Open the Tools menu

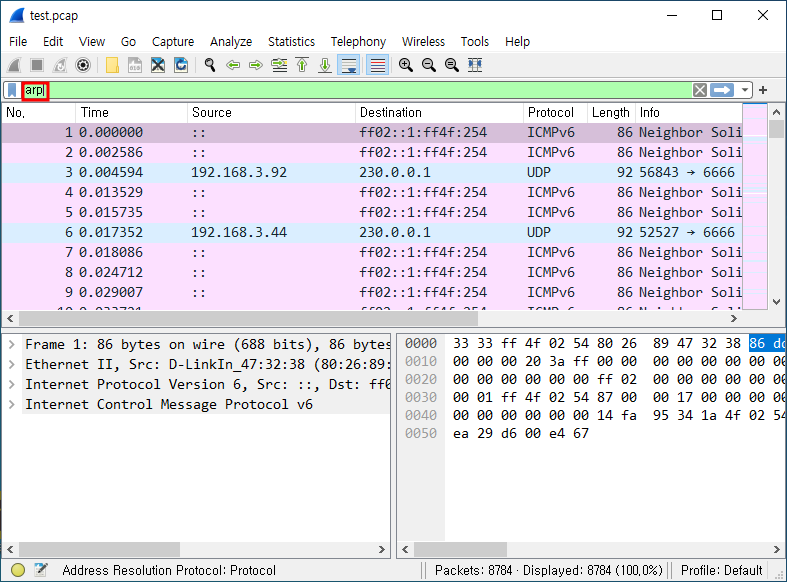point(475,42)
